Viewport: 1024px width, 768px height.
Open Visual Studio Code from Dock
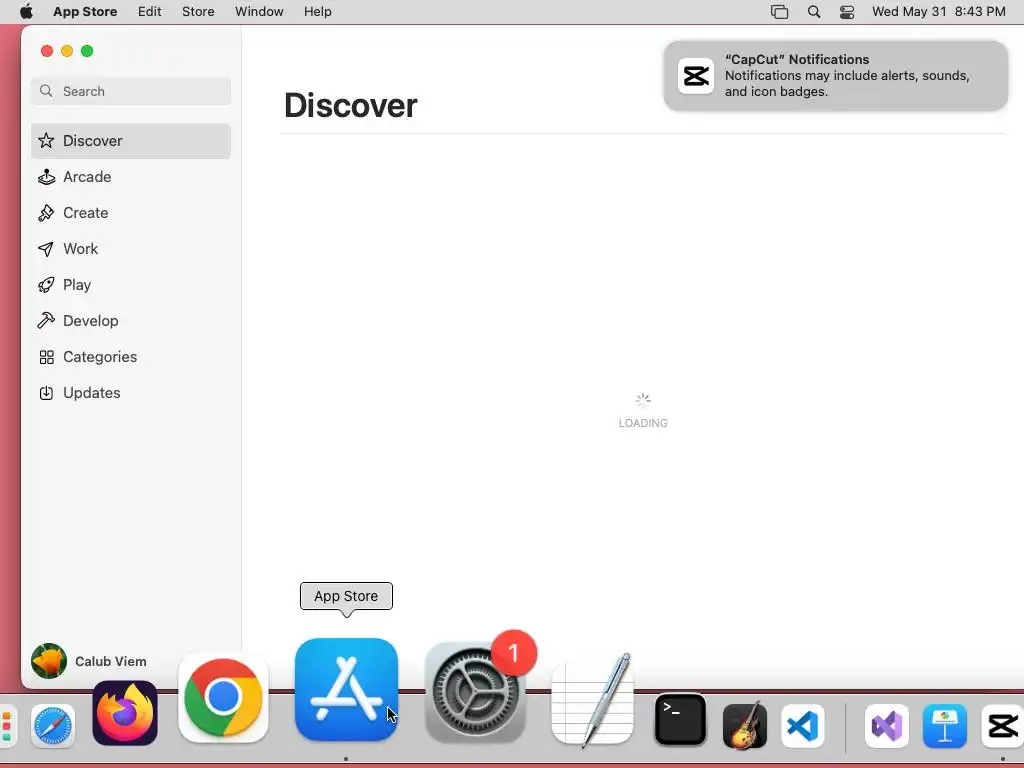(x=803, y=726)
